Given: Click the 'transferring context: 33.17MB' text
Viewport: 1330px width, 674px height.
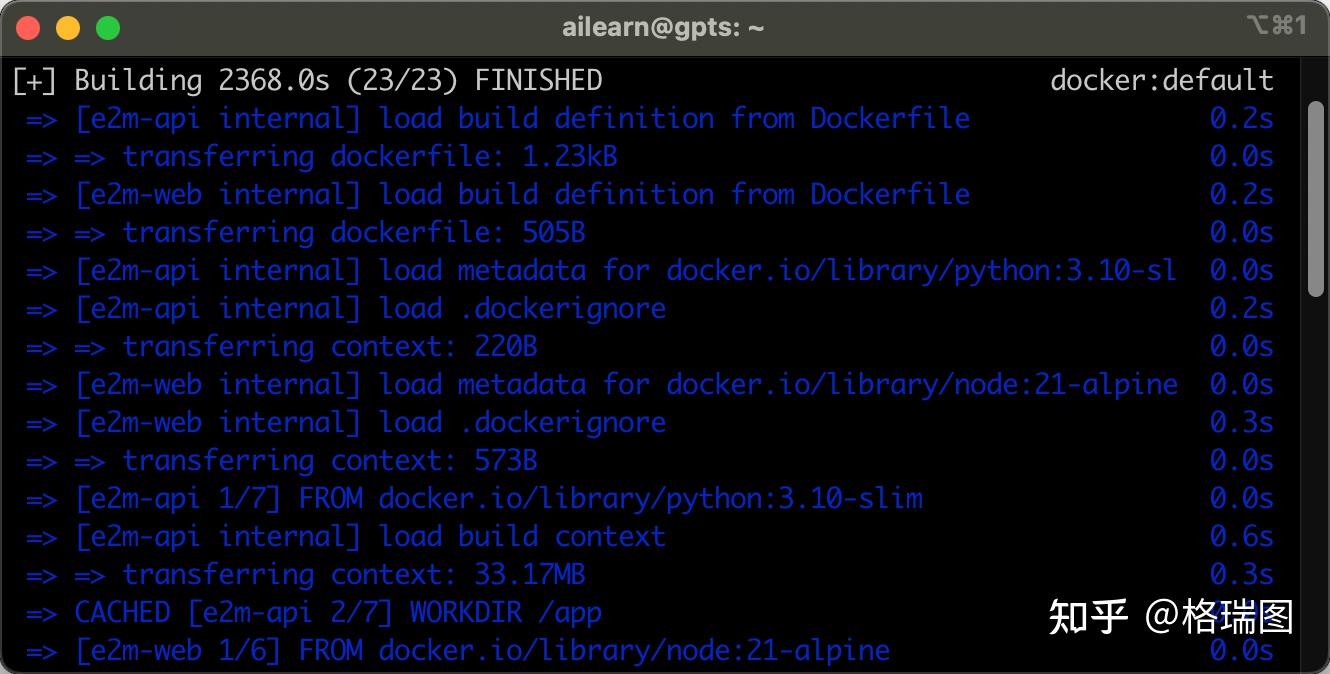Looking at the screenshot, I should pos(353,575).
